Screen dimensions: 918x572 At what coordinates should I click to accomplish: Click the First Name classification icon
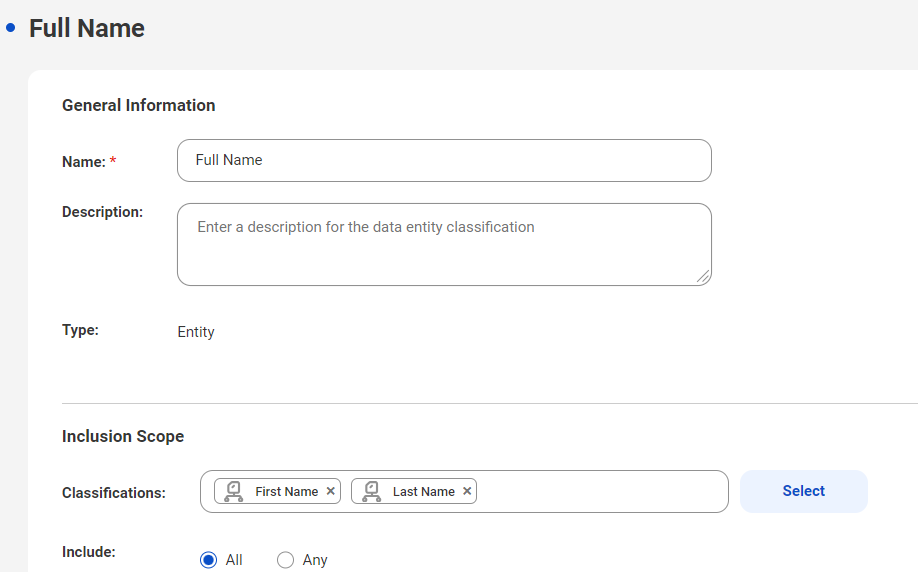coord(234,491)
